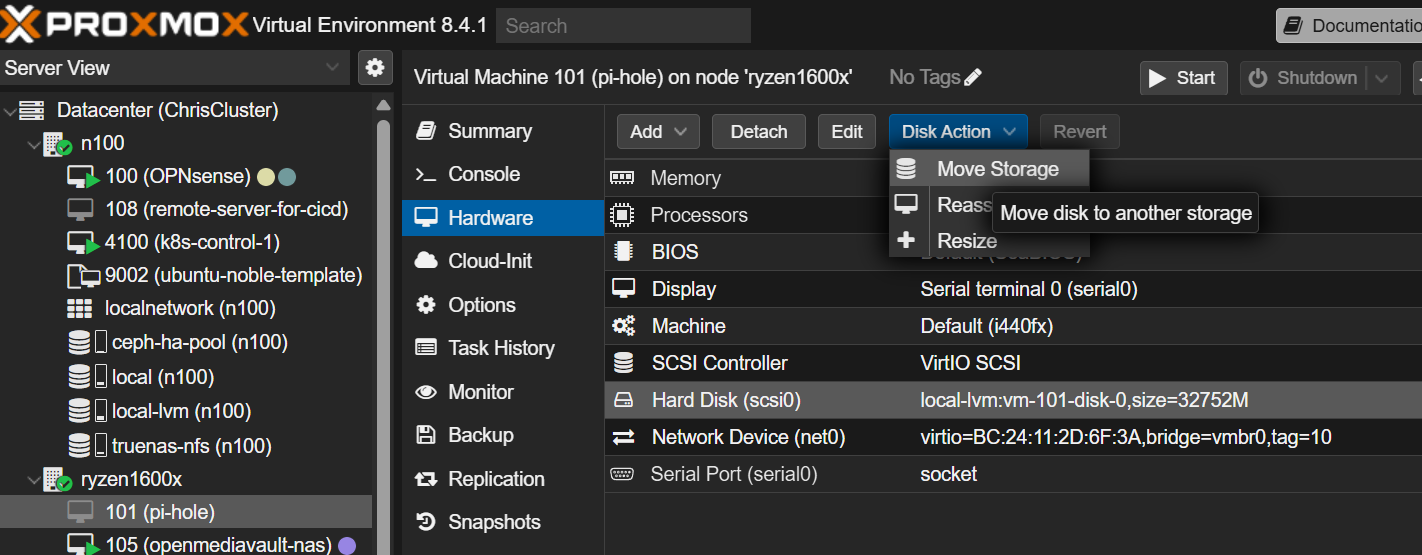Open the Replication tab
This screenshot has height=555, width=1422.
click(x=503, y=479)
